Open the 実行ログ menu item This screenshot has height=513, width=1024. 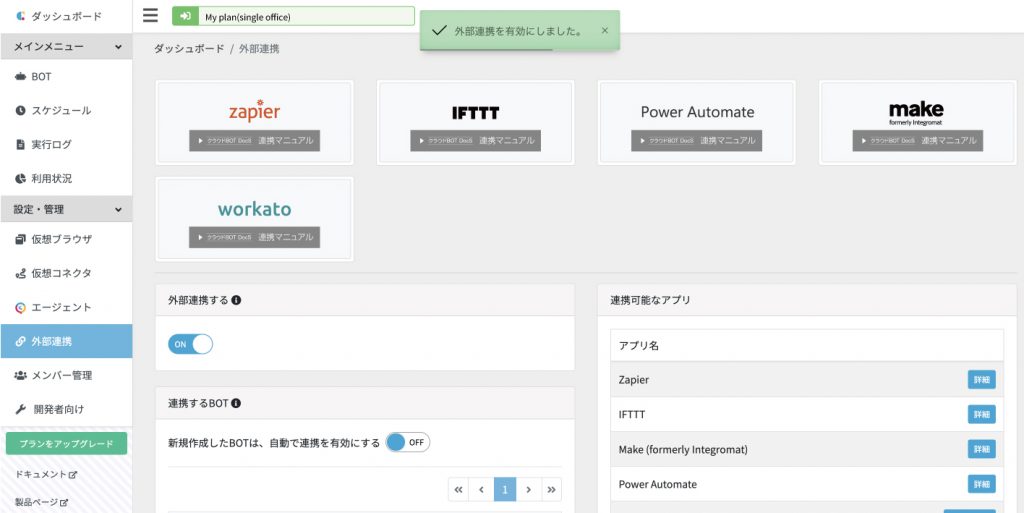click(66, 145)
